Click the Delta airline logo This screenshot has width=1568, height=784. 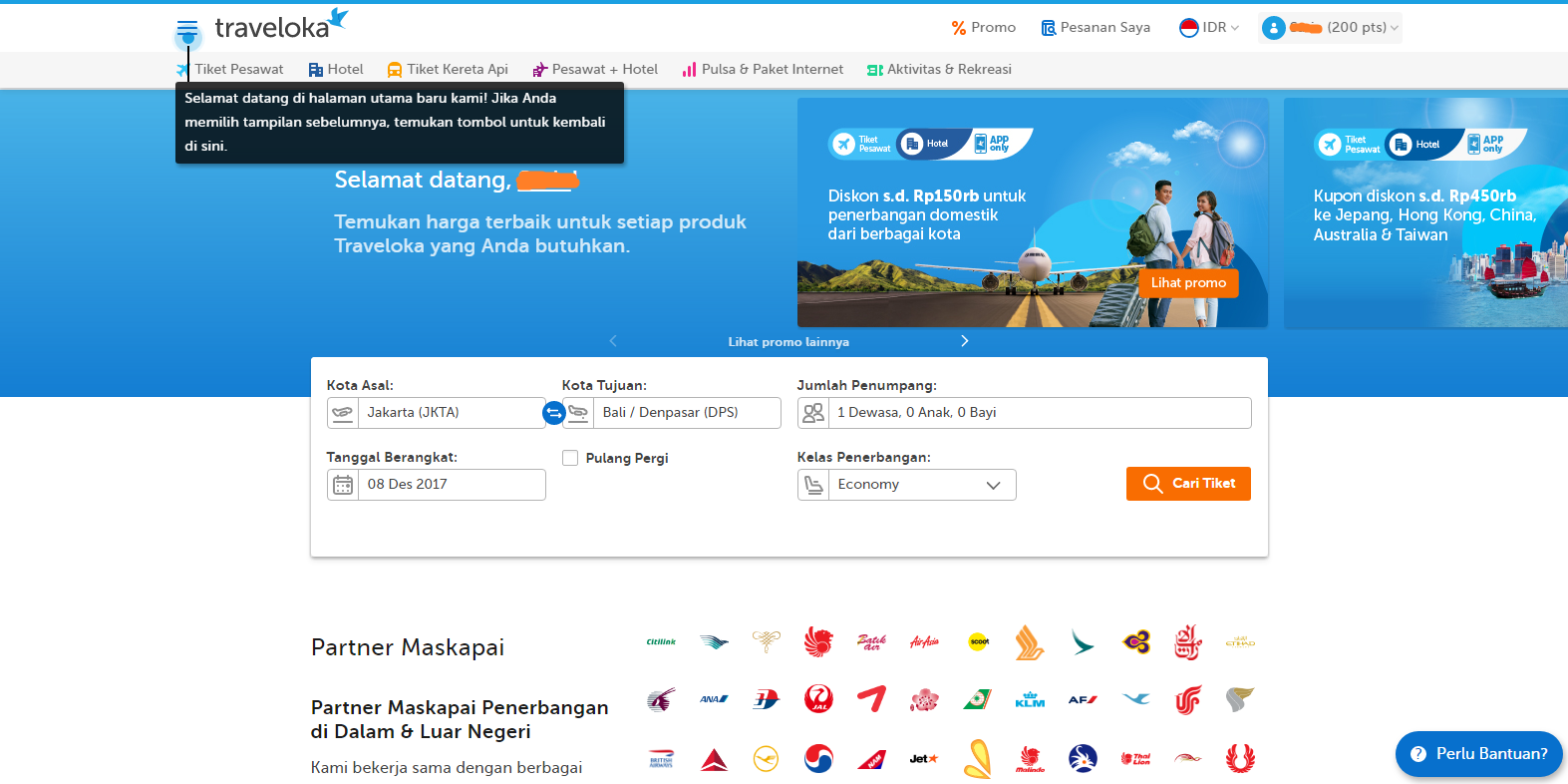click(x=714, y=759)
